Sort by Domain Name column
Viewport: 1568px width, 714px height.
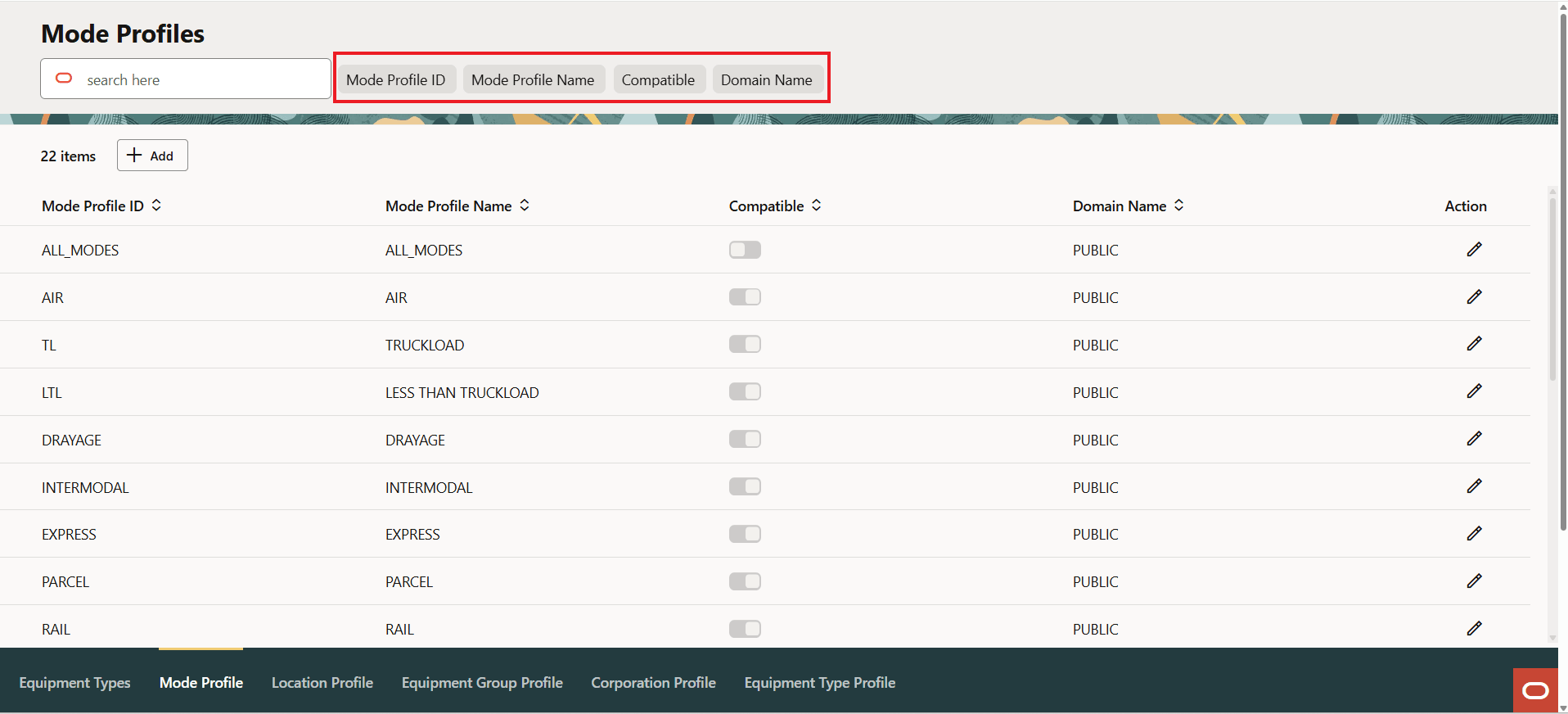coord(1179,206)
